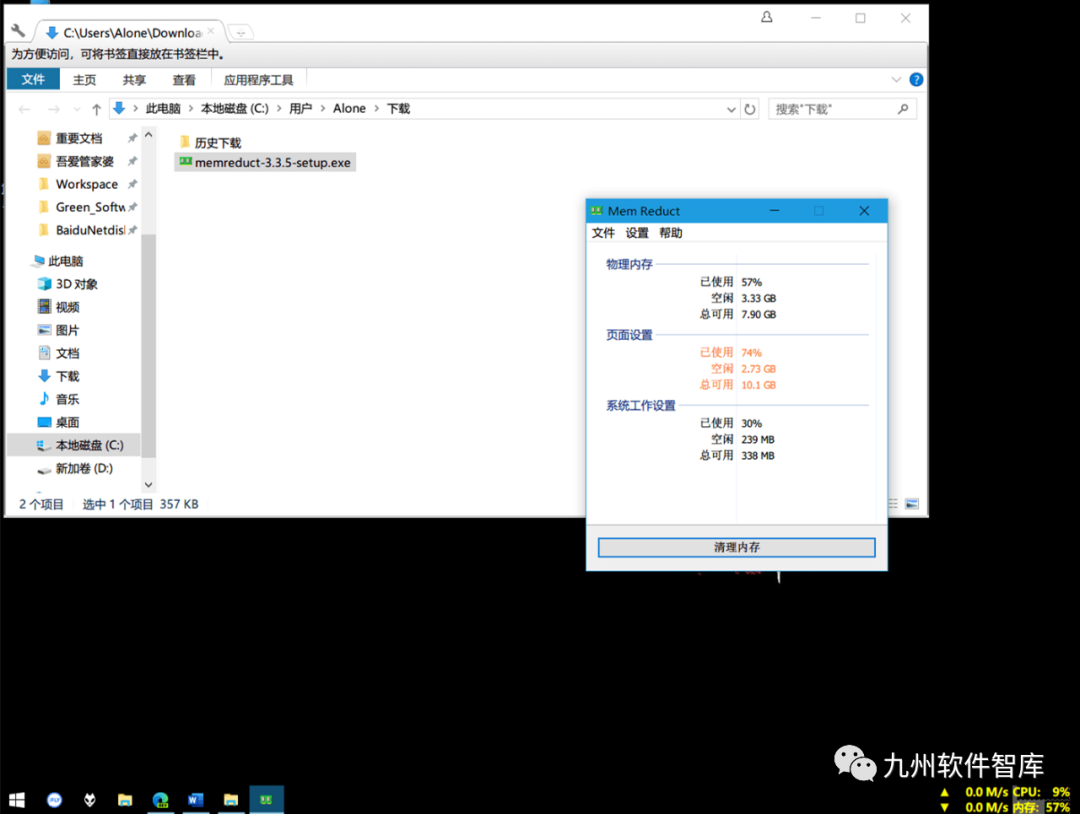Open first File Explorer taskbar icon
Image resolution: width=1080 pixels, height=814 pixels.
tap(125, 800)
